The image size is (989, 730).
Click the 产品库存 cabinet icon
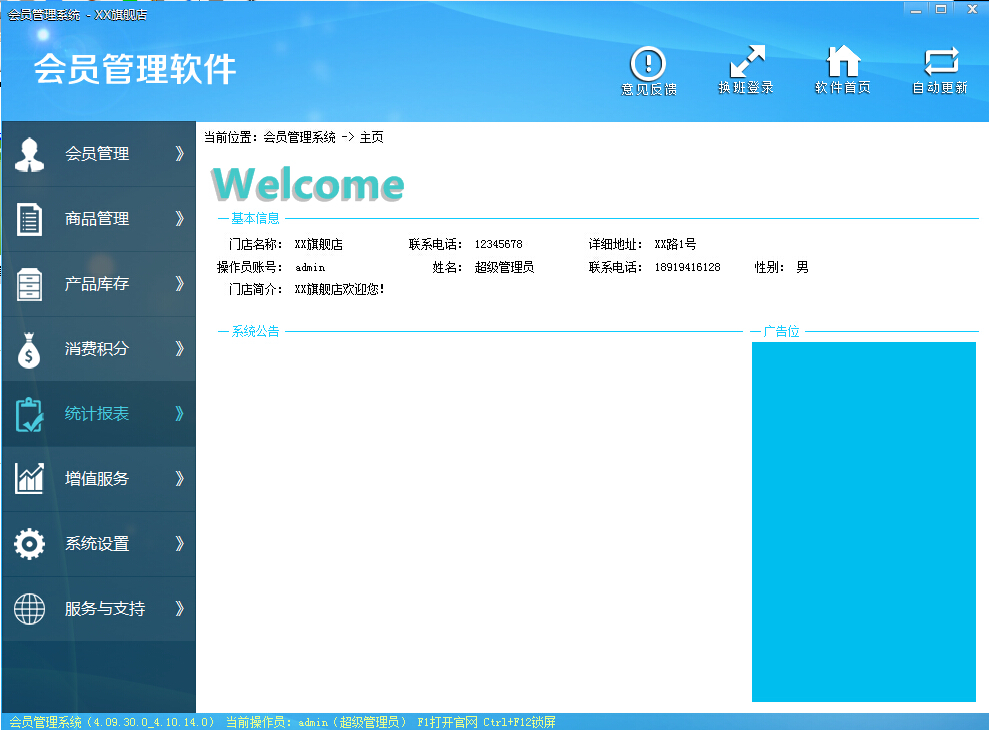(x=29, y=284)
